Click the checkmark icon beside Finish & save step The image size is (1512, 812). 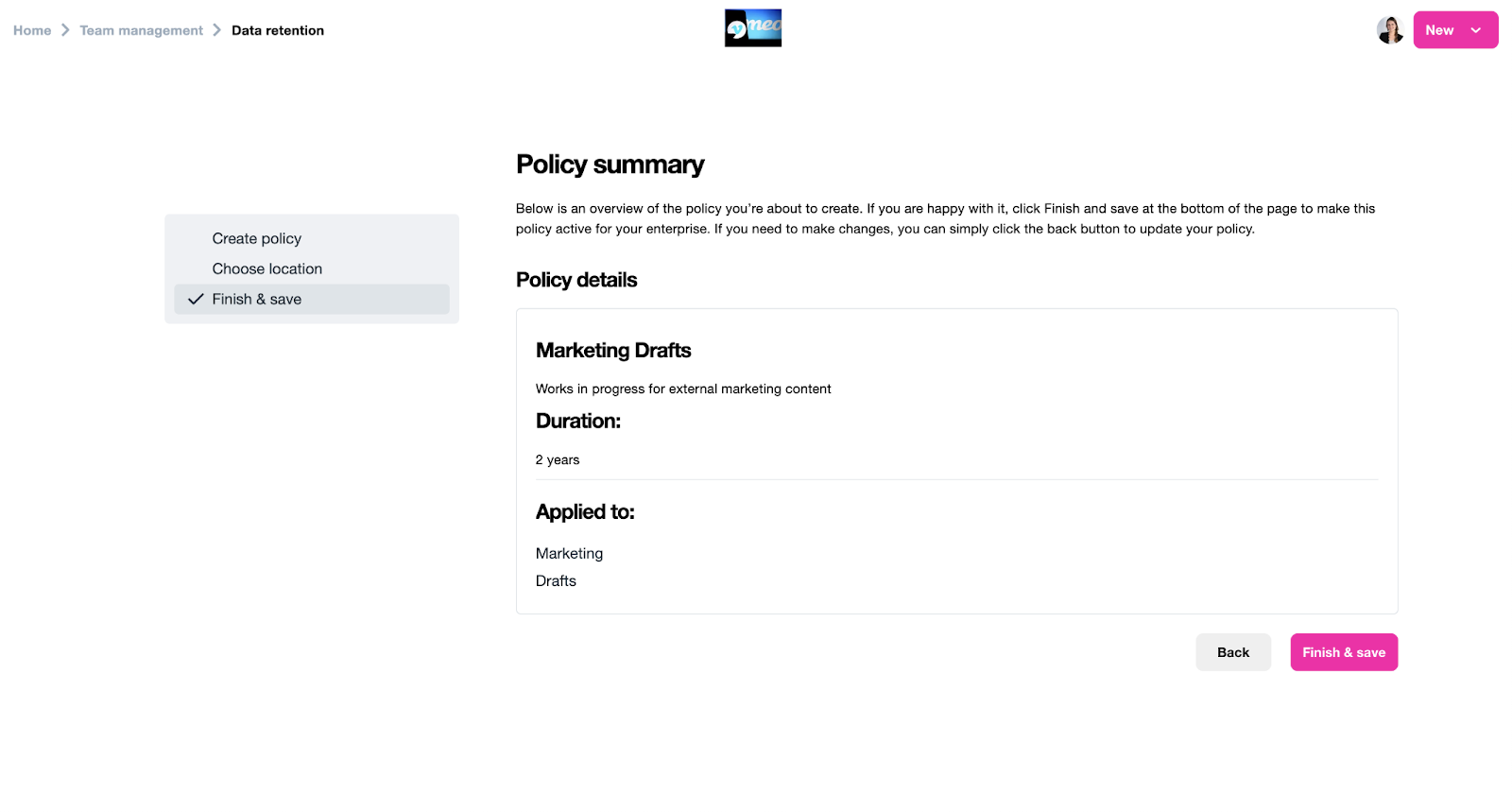(196, 299)
